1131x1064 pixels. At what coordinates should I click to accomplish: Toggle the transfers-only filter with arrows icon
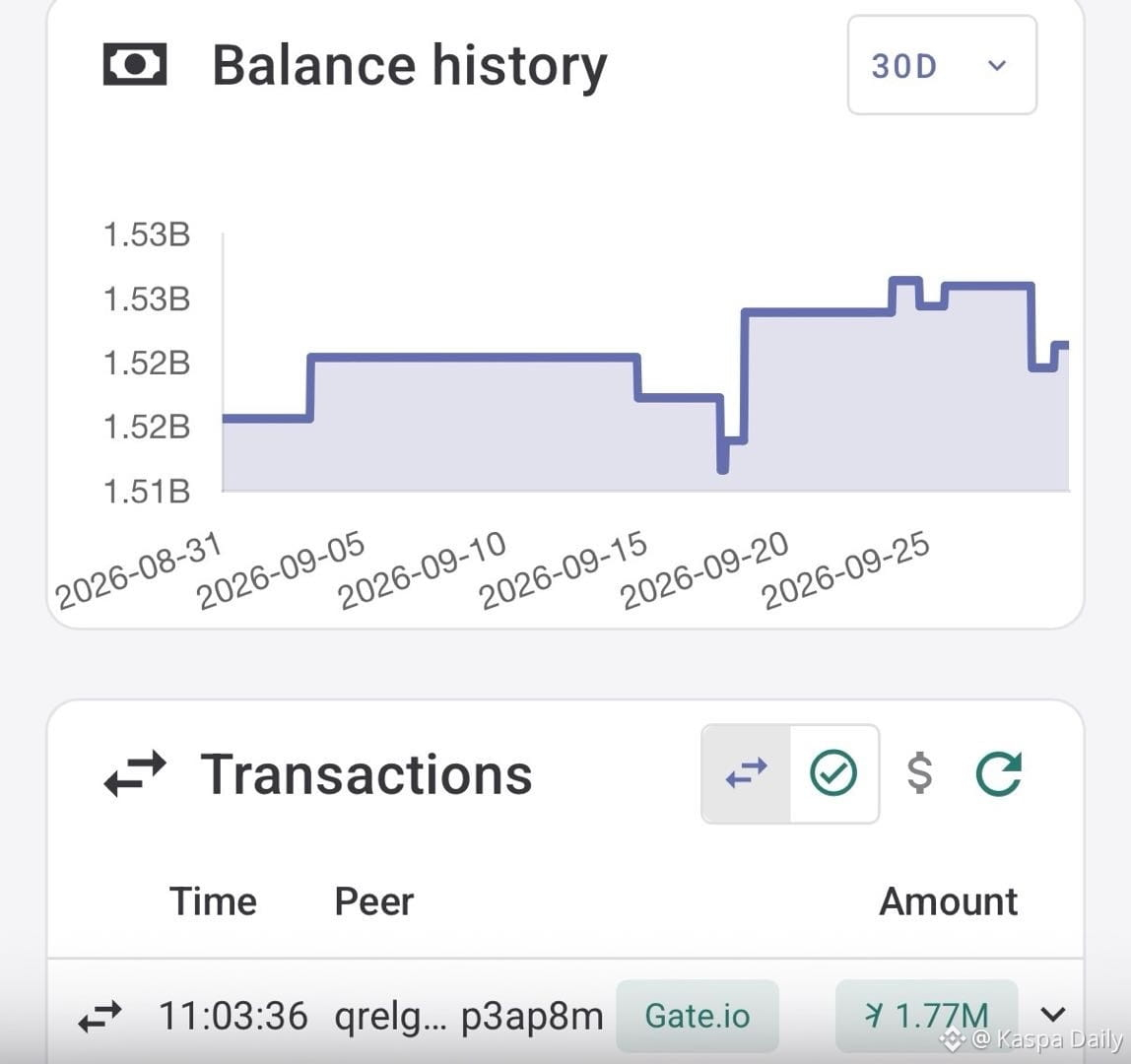pos(747,773)
